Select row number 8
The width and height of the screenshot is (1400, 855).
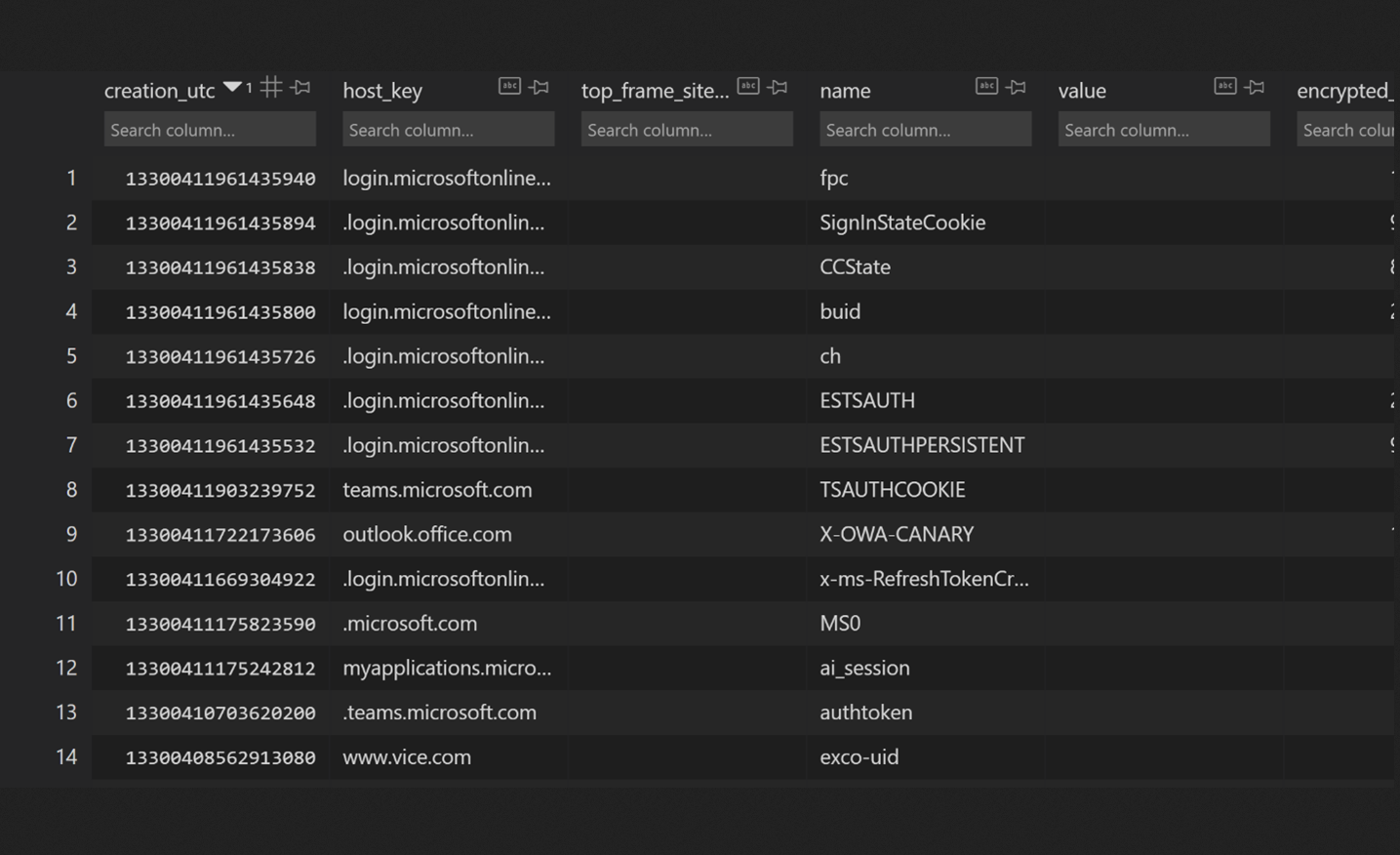(71, 489)
